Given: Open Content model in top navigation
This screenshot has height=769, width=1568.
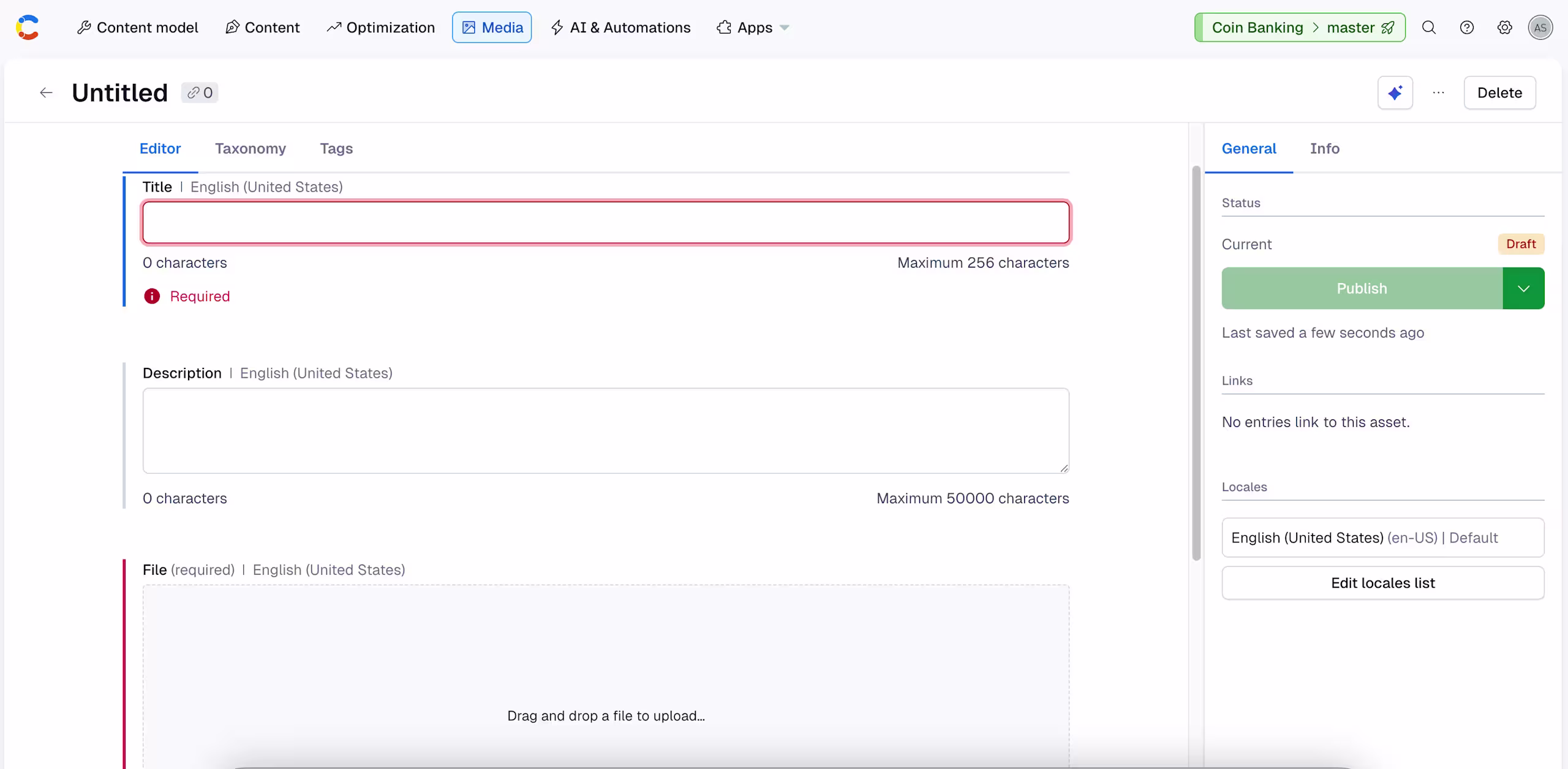Looking at the screenshot, I should 138,28.
